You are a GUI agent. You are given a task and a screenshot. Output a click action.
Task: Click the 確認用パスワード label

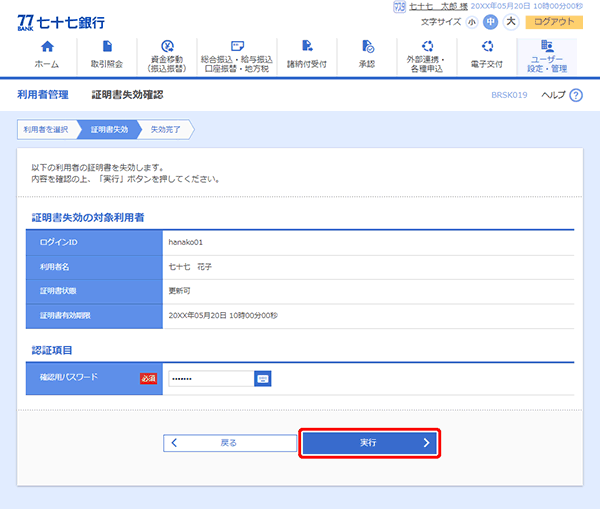(x=69, y=377)
